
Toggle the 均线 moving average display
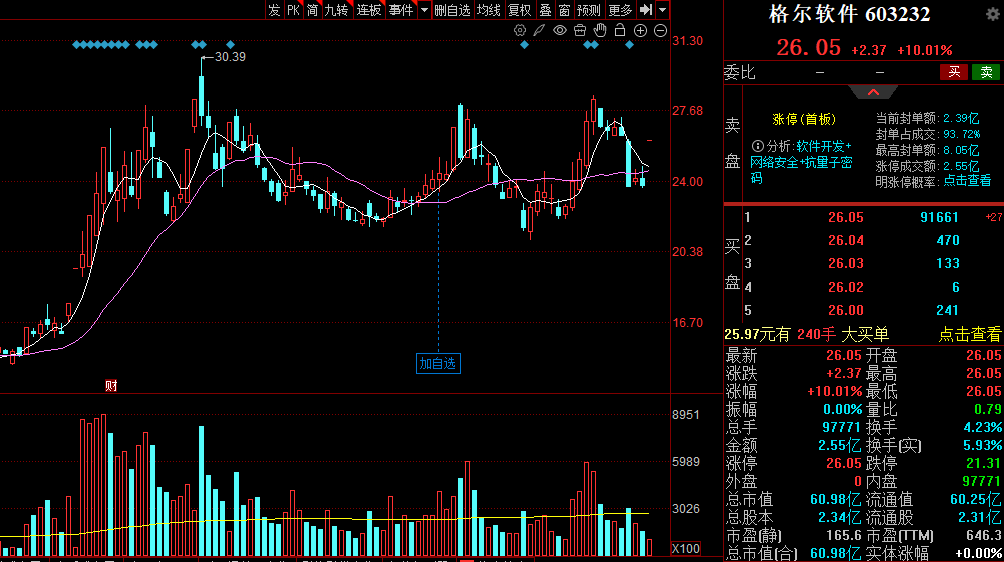point(488,10)
